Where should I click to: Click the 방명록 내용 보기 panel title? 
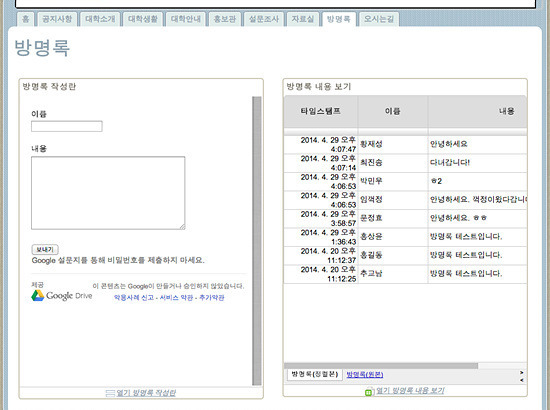point(318,86)
